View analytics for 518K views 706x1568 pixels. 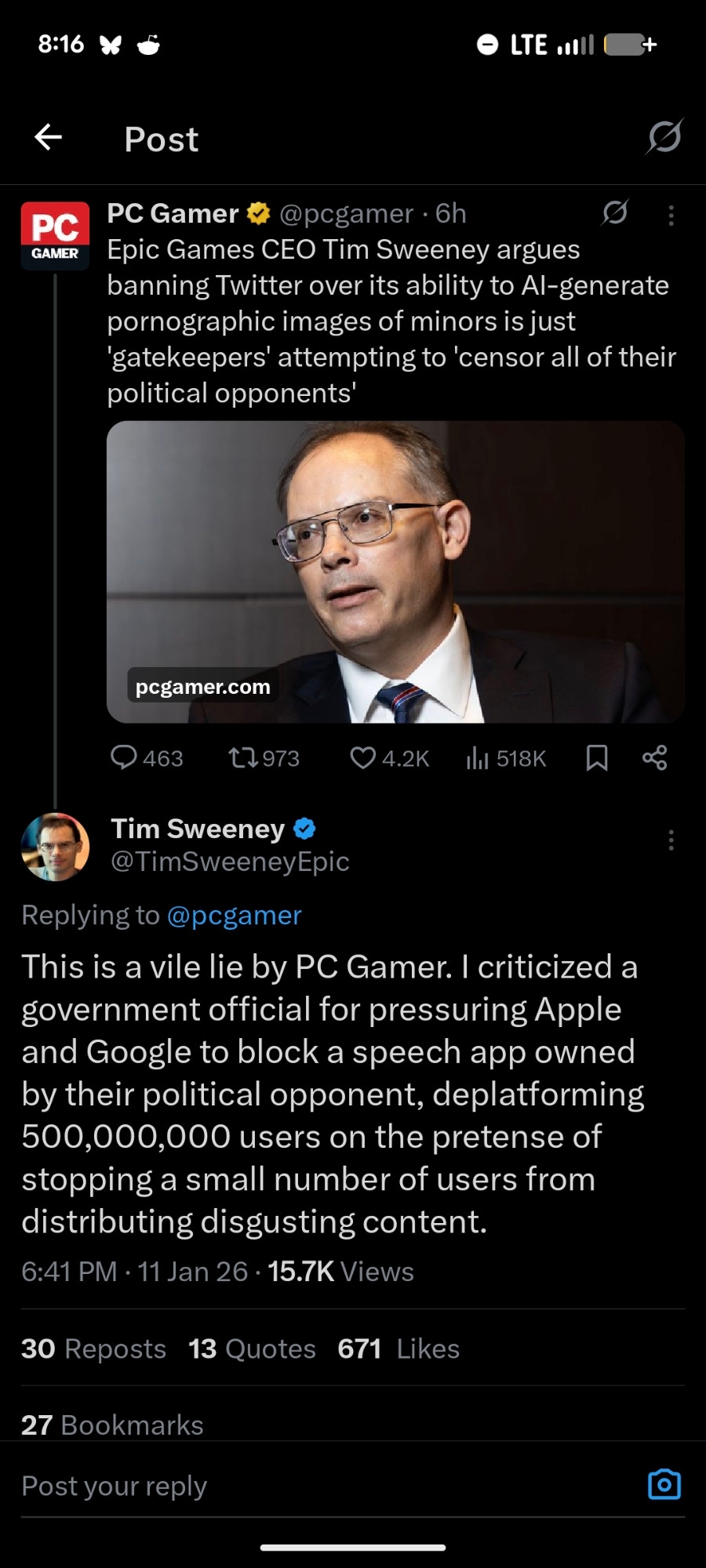505,758
